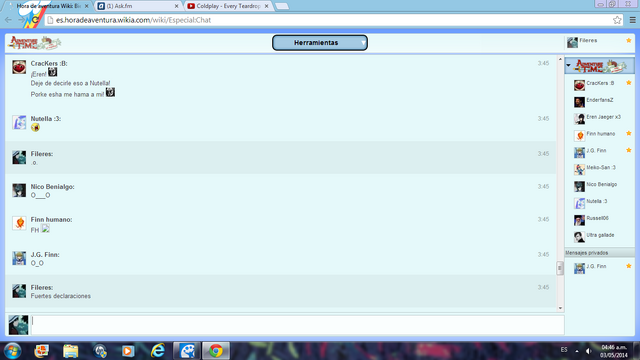Click the chat scrollbar down arrow
The image size is (640, 360).
560,308
